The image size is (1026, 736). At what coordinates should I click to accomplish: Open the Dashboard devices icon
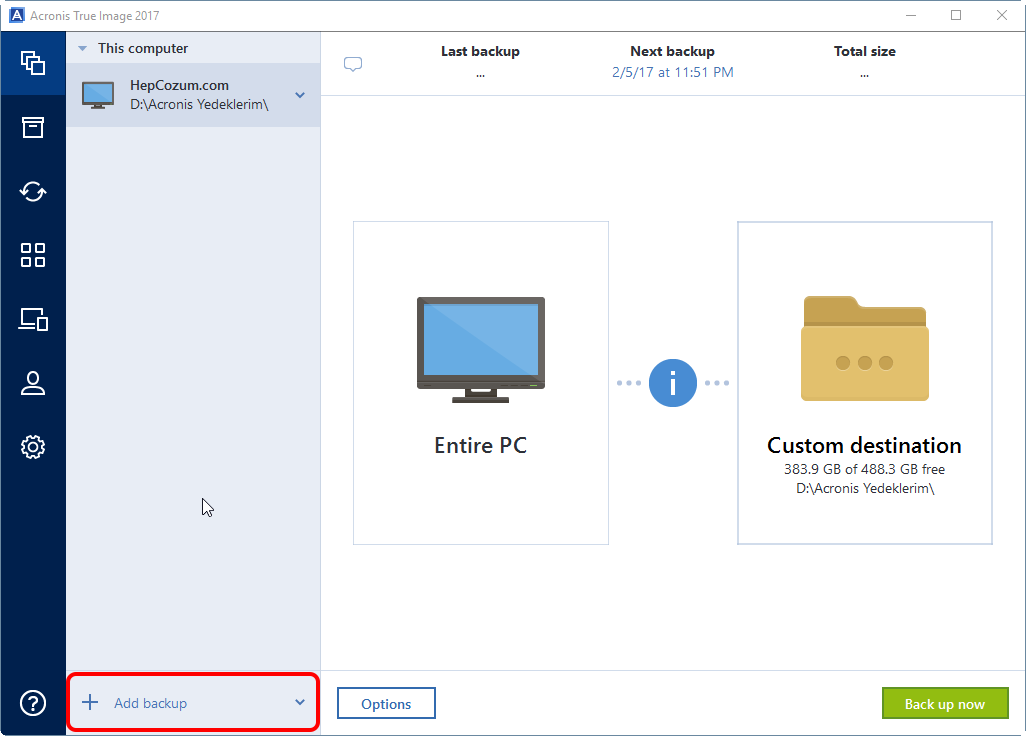tap(33, 319)
